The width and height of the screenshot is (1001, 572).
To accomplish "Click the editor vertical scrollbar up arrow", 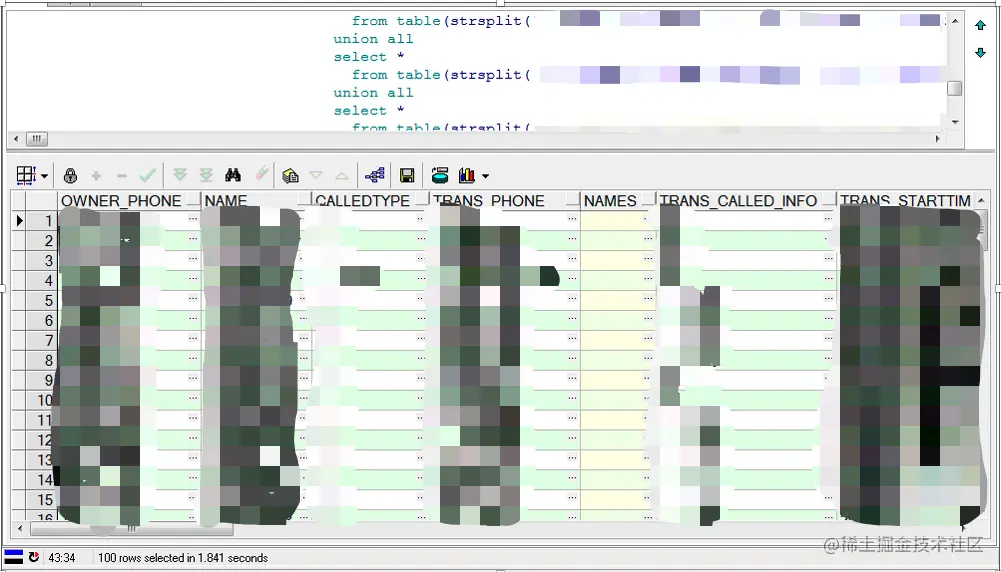I will point(955,21).
